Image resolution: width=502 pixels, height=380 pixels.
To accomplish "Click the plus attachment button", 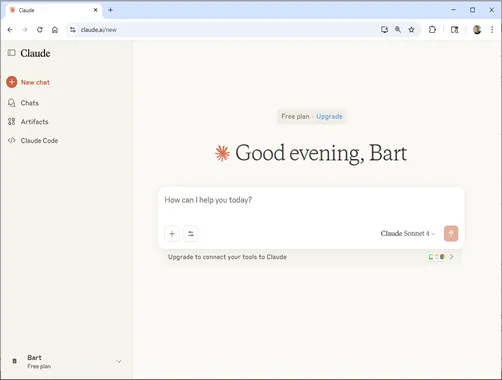I will [172, 234].
